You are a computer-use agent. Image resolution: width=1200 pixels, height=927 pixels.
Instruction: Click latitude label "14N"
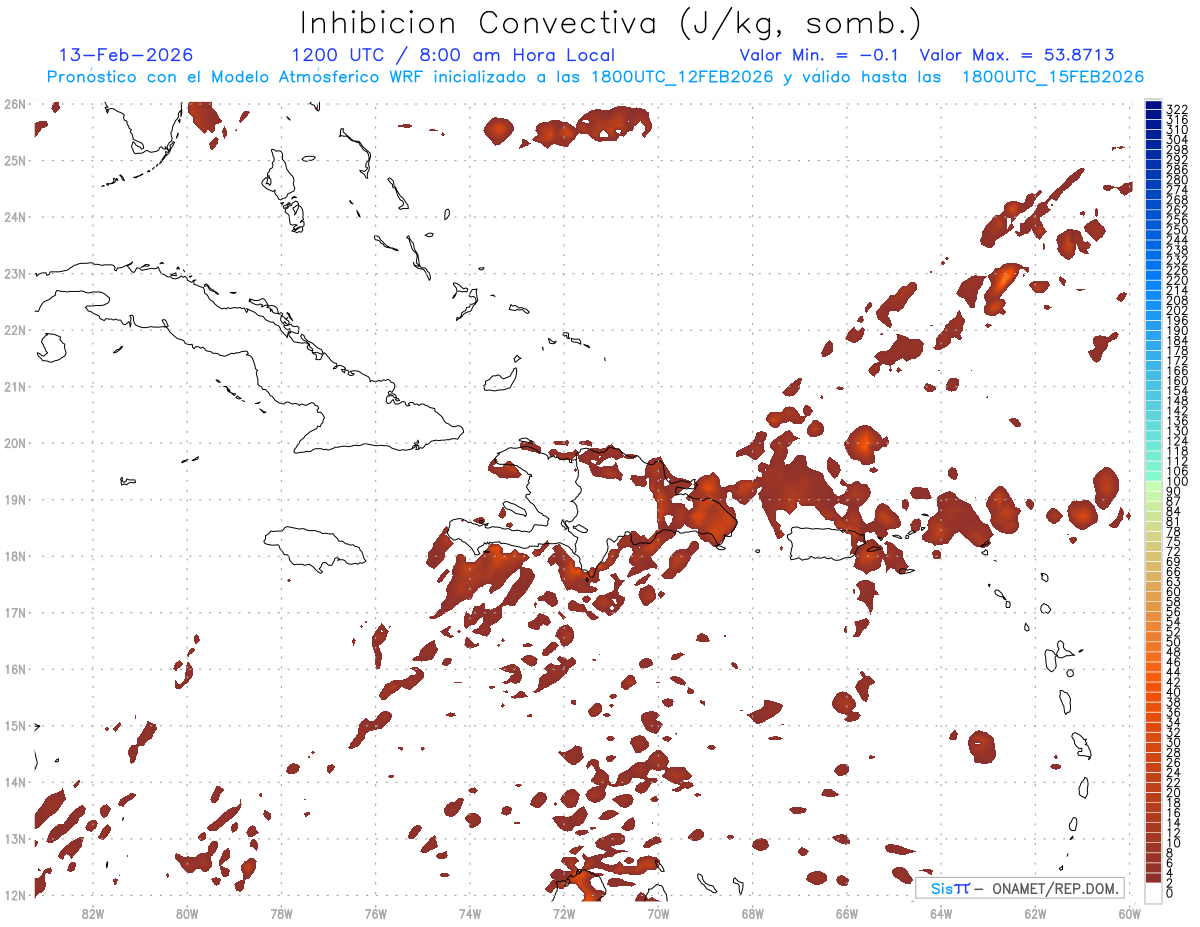point(14,782)
